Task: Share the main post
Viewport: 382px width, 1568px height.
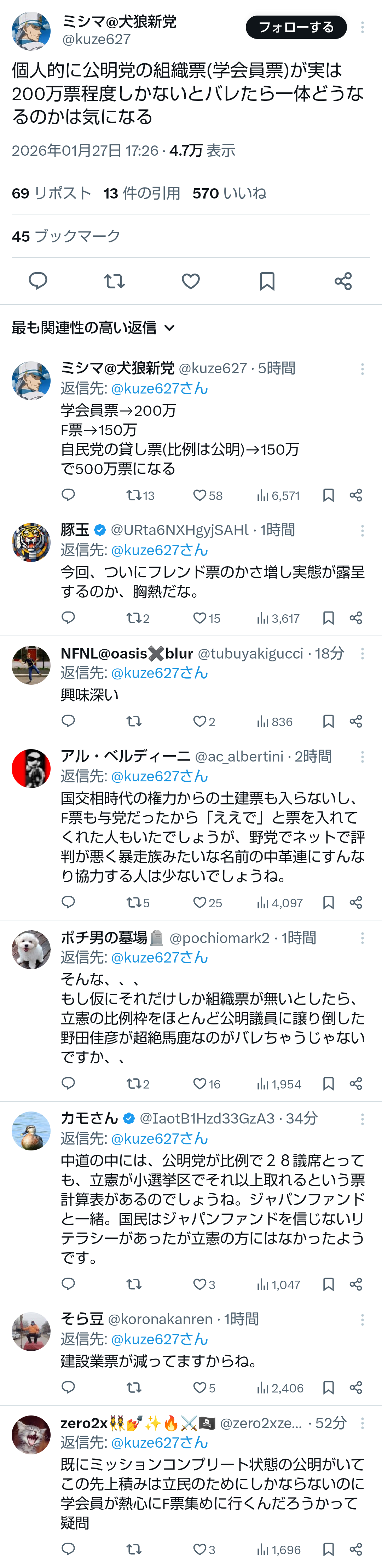Action: click(x=343, y=281)
